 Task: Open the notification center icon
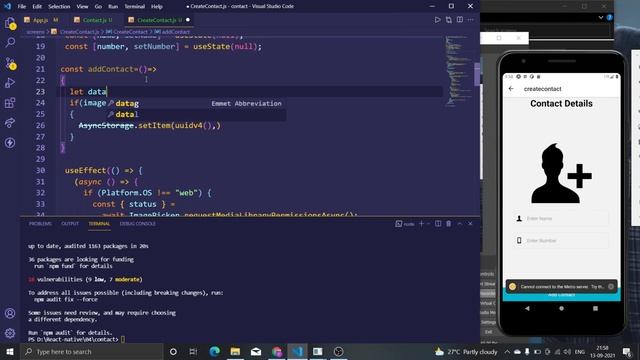point(627,351)
